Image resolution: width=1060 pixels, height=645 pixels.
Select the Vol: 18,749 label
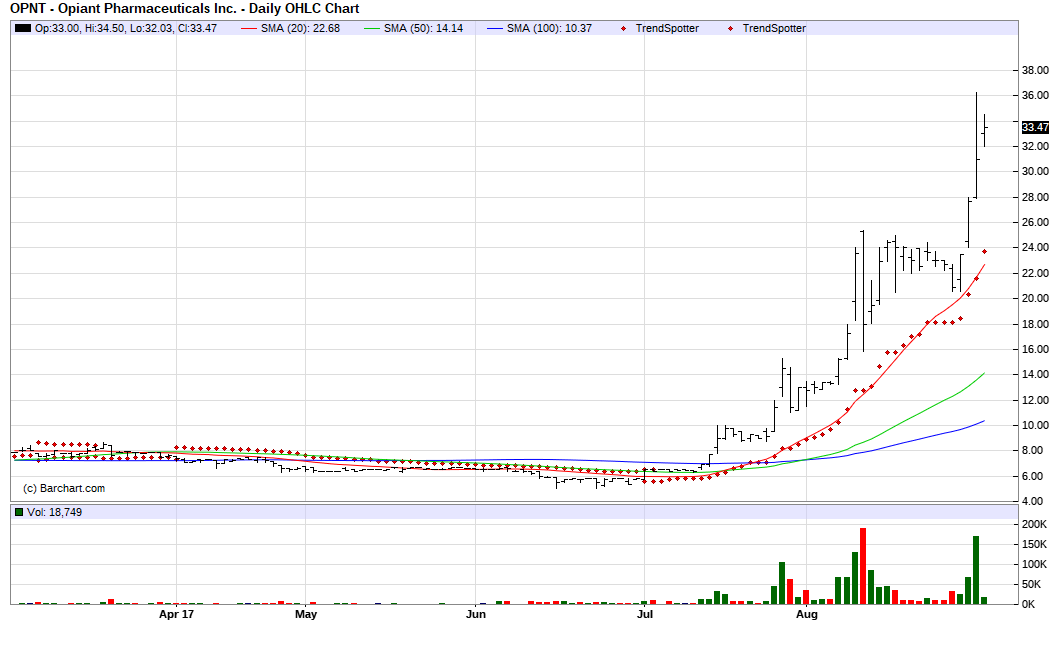[x=54, y=512]
